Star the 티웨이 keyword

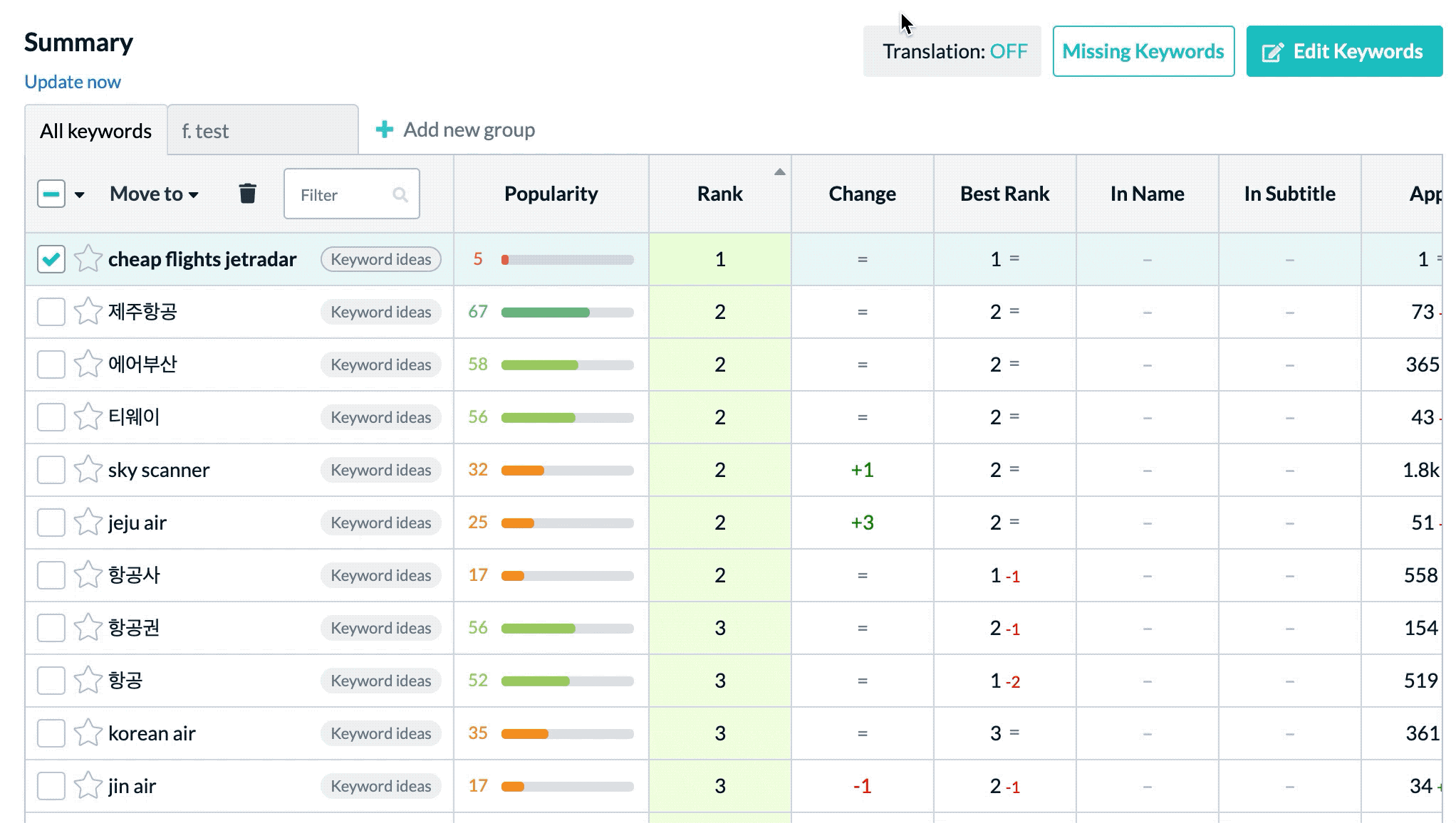click(88, 416)
